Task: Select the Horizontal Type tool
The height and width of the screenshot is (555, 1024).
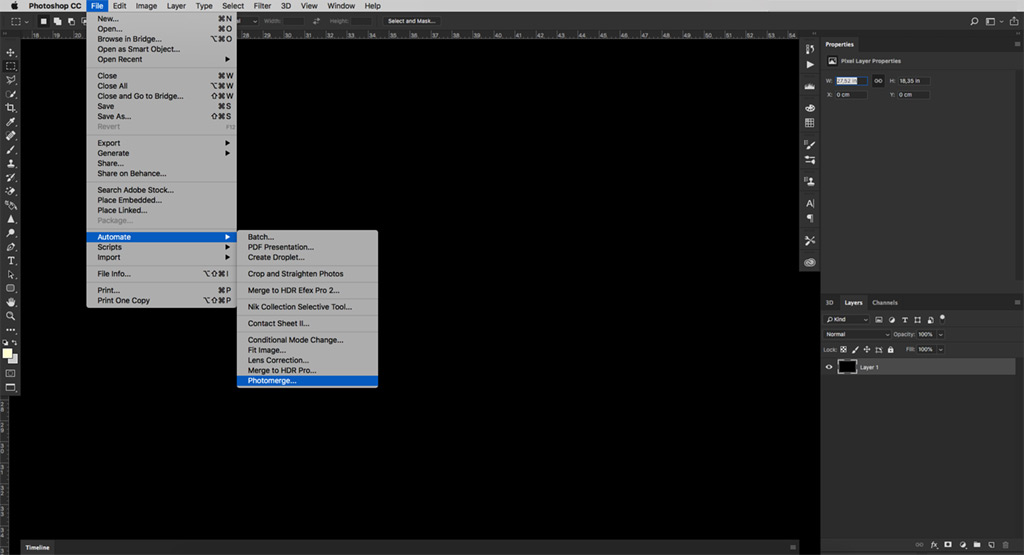Action: pos(11,260)
